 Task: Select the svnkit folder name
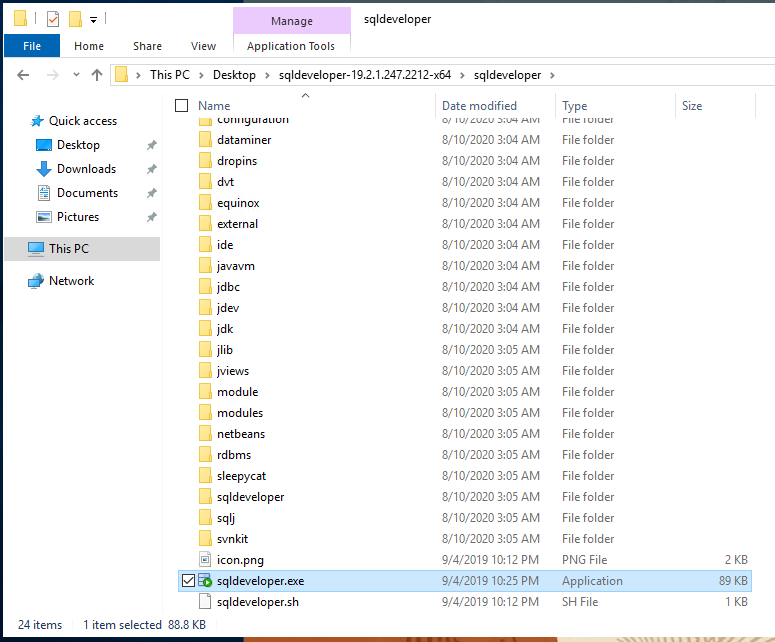coord(232,539)
